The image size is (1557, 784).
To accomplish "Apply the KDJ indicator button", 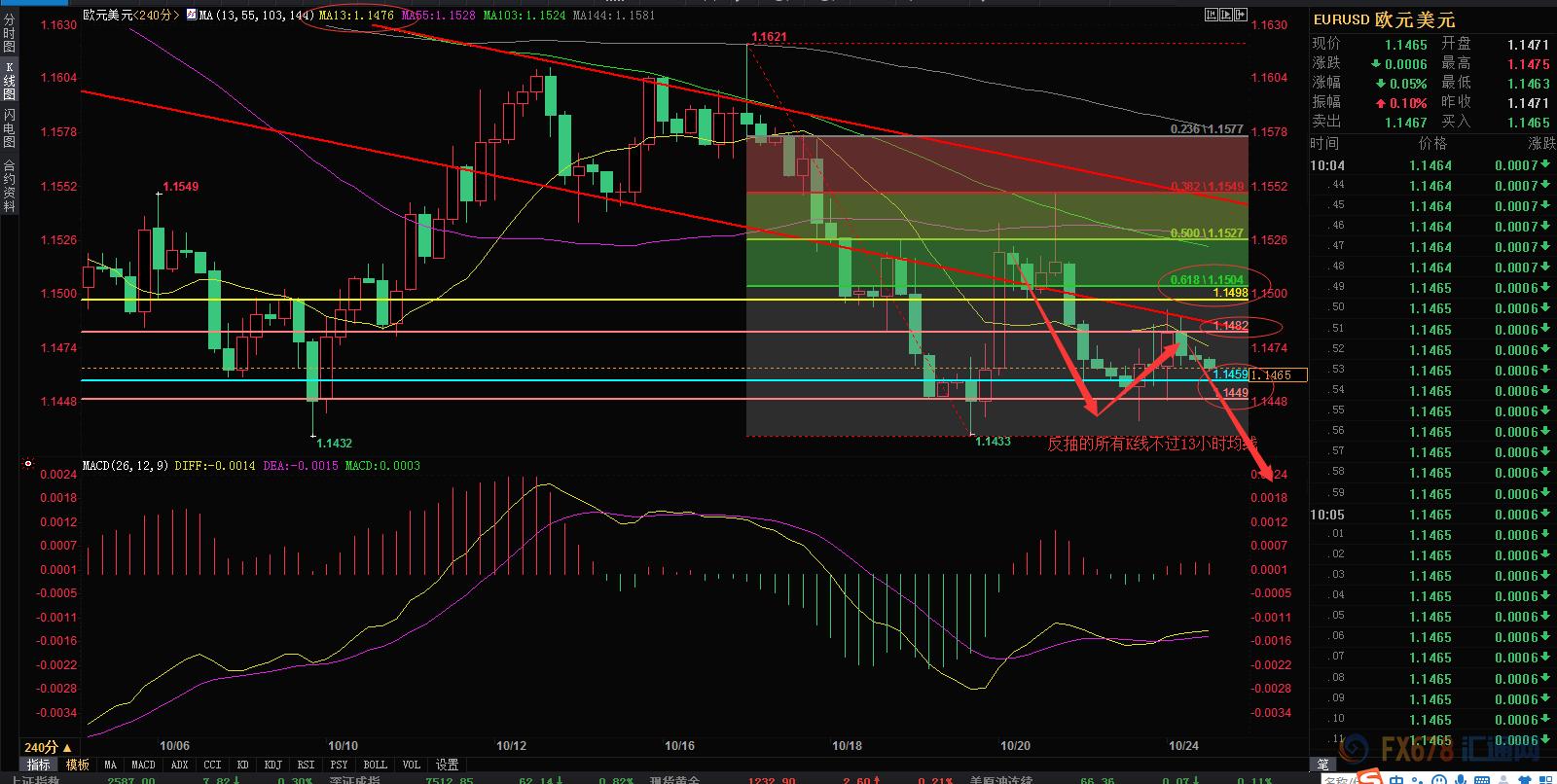I will click(x=272, y=766).
